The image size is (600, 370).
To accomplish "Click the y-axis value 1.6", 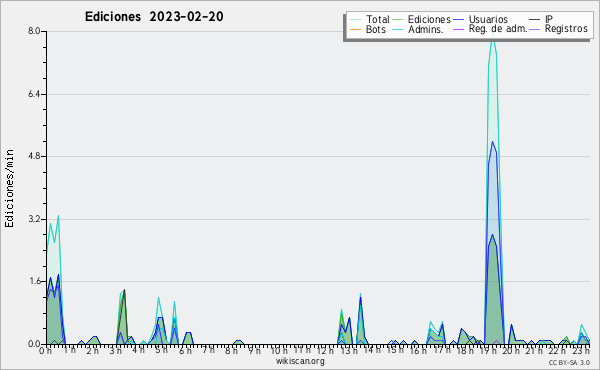I will pyautogui.click(x=34, y=281).
